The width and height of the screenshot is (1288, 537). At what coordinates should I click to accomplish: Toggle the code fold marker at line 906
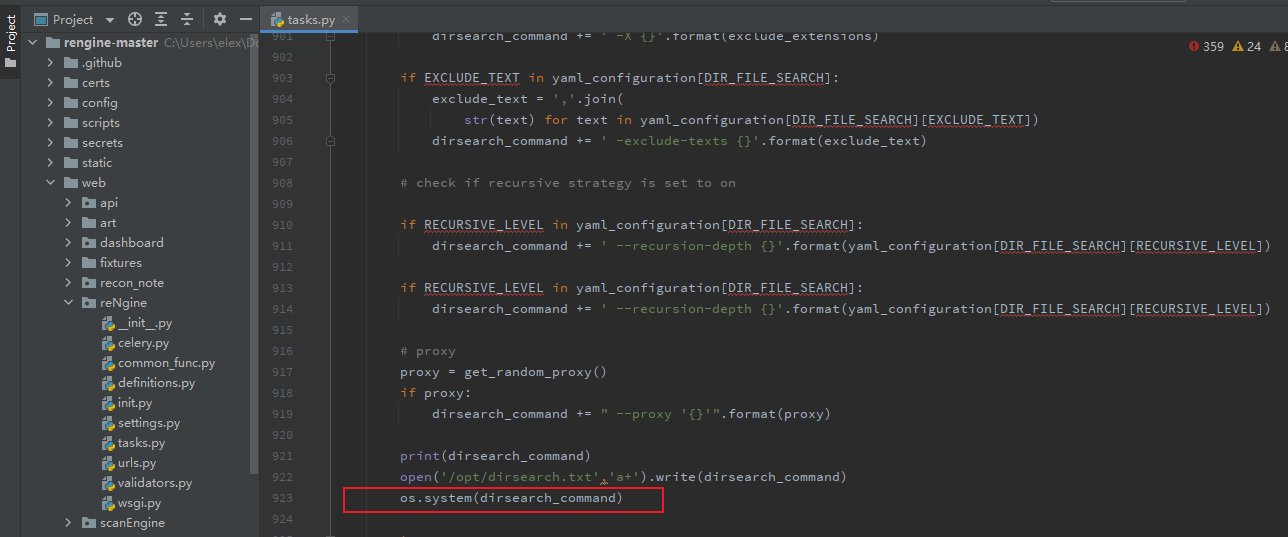point(330,140)
